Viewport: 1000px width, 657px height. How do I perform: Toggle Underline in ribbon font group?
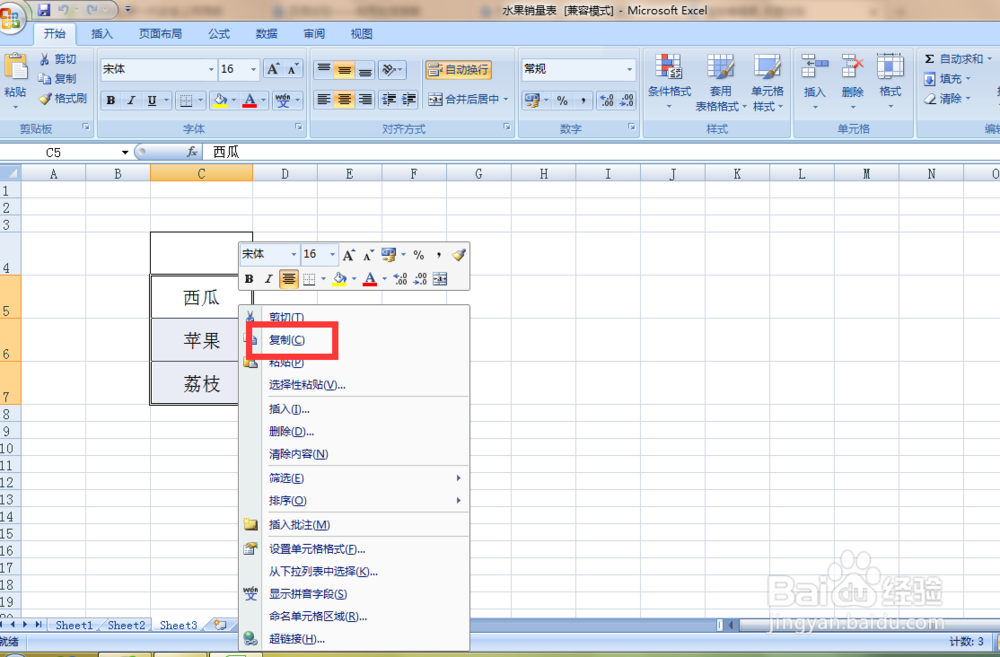[152, 100]
